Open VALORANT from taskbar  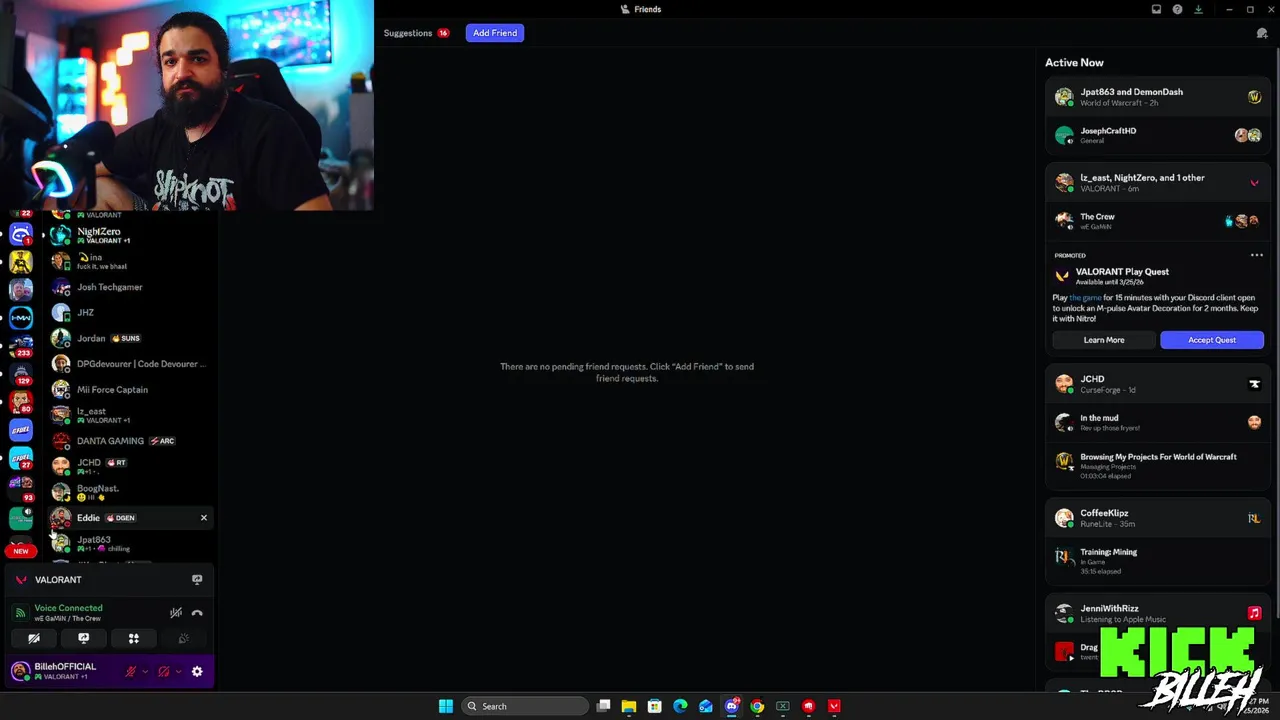click(x=834, y=706)
